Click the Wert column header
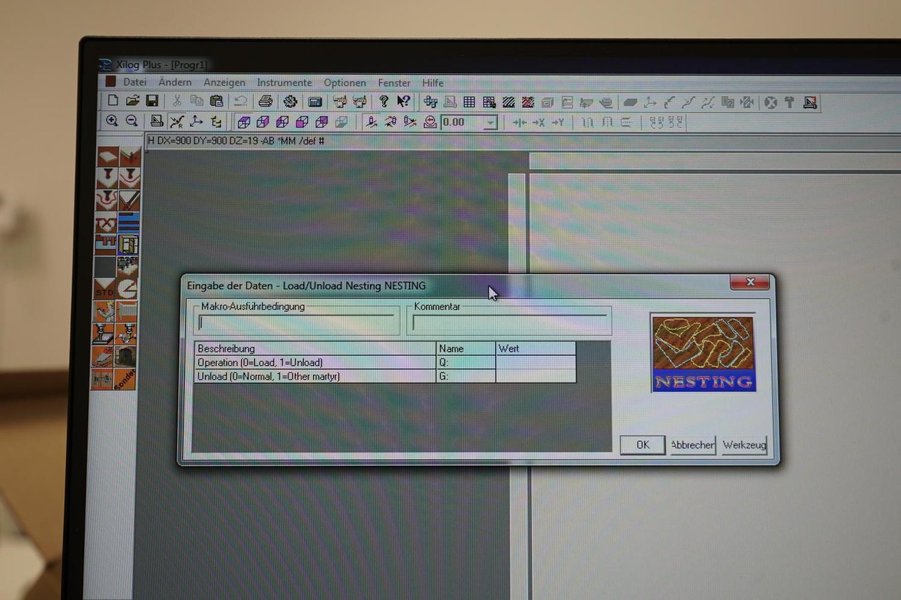Screen dimensions: 901x600 tap(536, 348)
